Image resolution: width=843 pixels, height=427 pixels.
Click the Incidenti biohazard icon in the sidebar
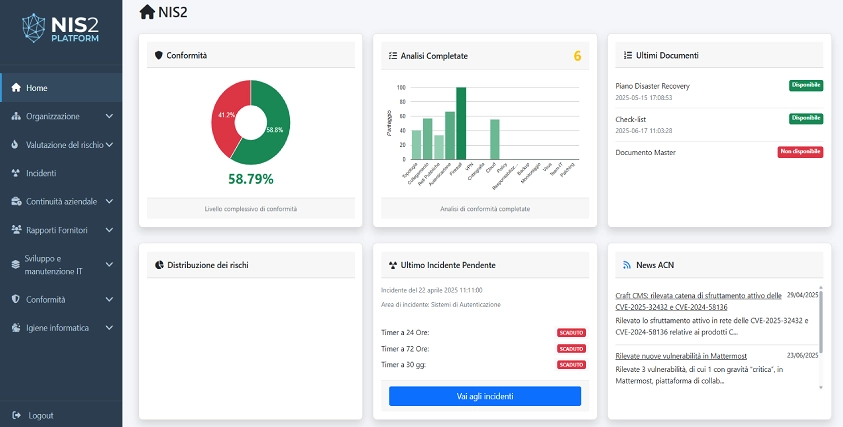click(x=16, y=172)
